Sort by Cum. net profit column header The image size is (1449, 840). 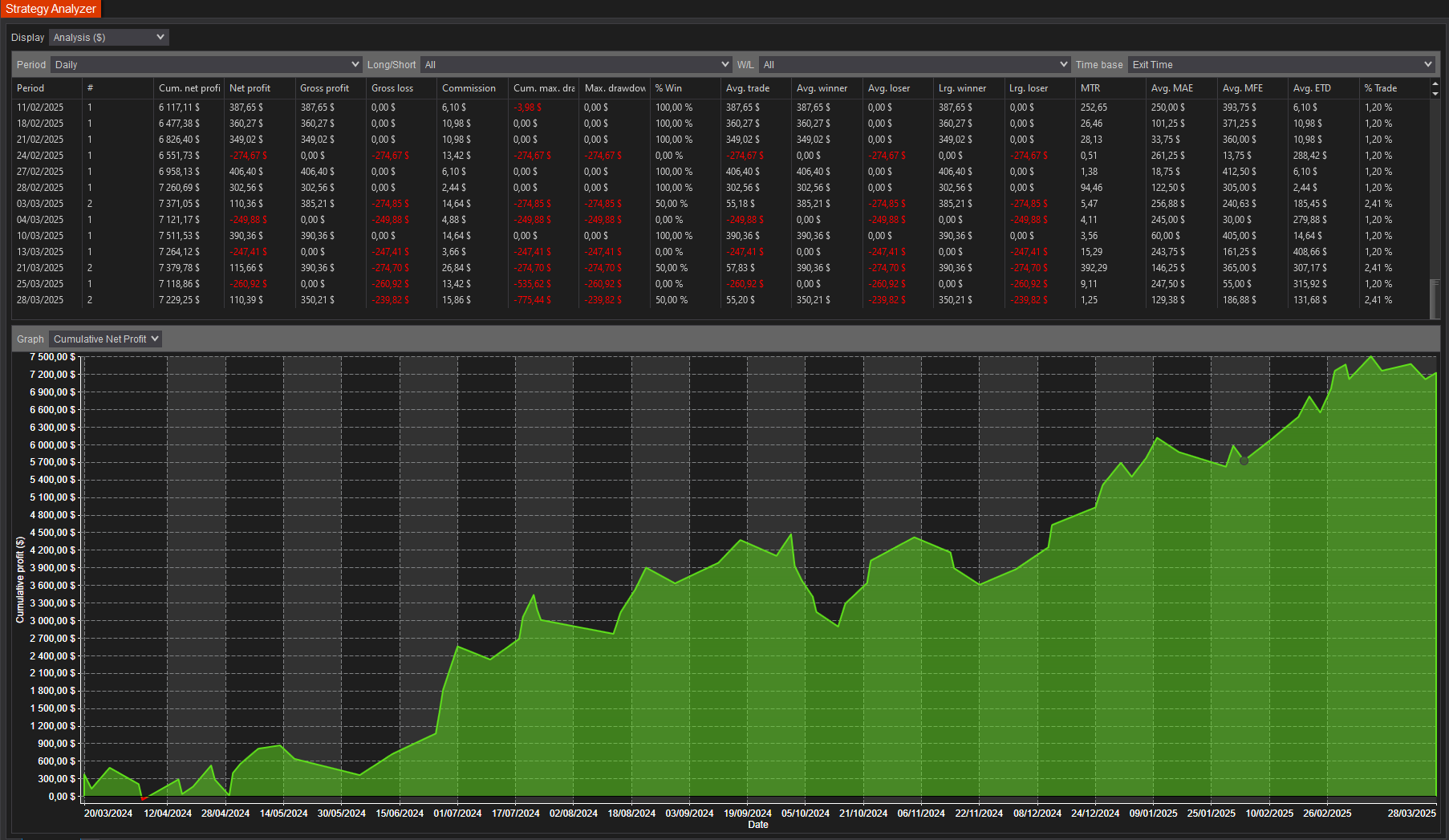tap(189, 88)
